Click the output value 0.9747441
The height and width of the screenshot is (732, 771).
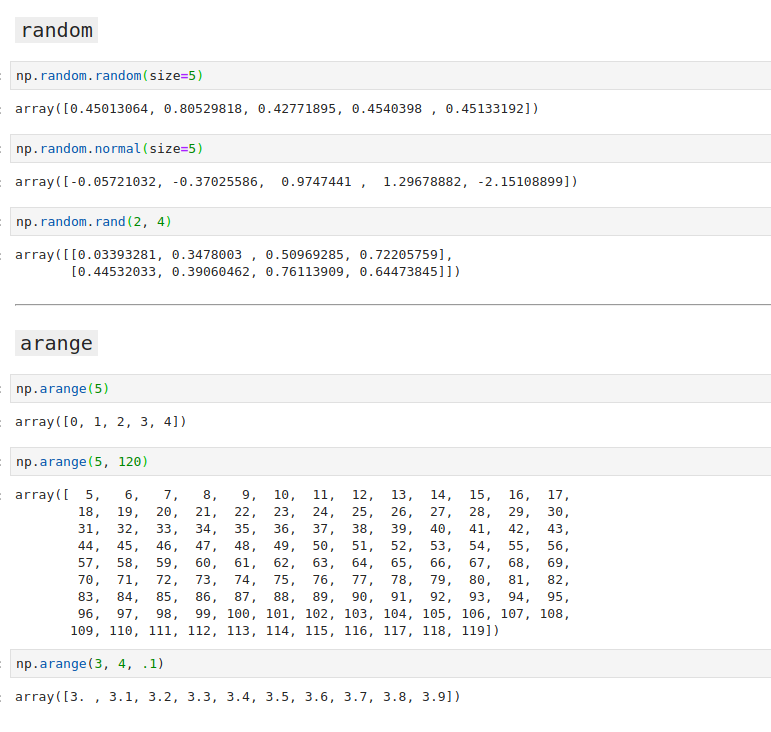tap(316, 182)
